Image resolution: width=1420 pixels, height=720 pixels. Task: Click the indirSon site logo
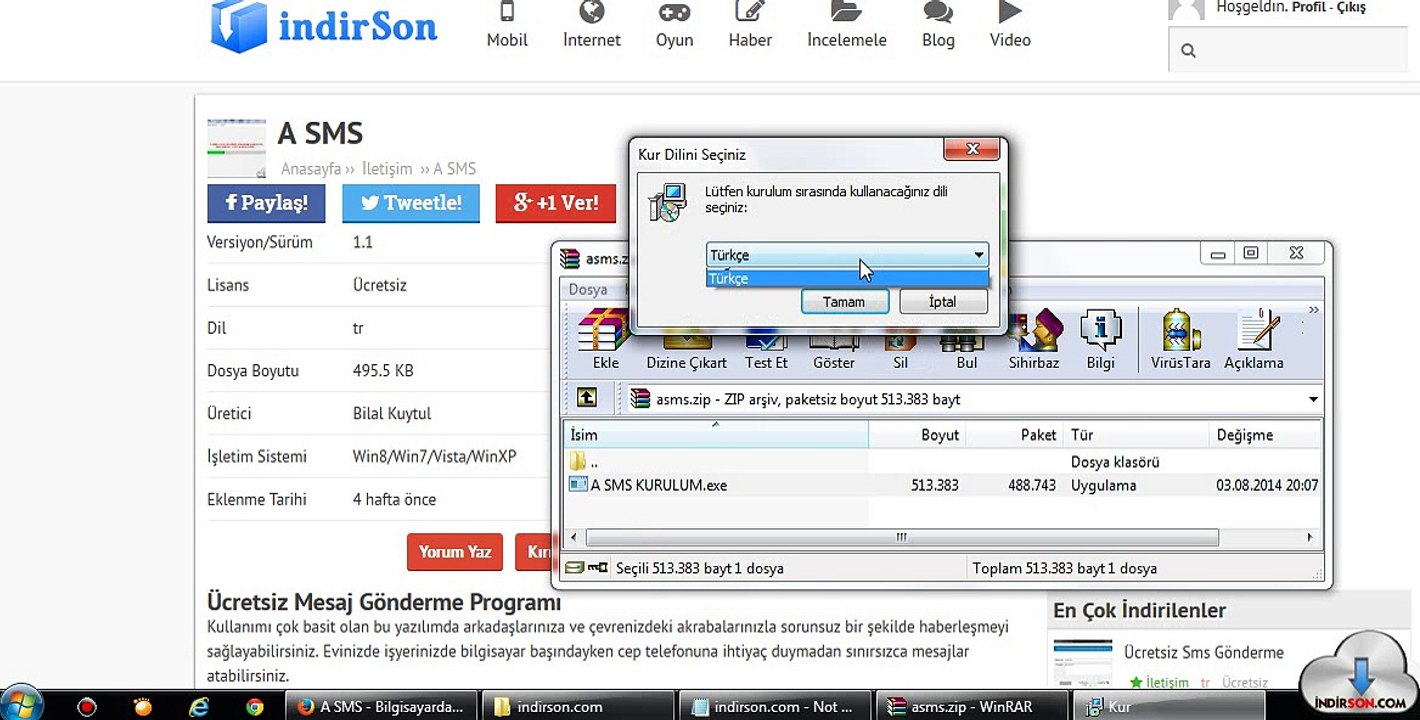[324, 26]
